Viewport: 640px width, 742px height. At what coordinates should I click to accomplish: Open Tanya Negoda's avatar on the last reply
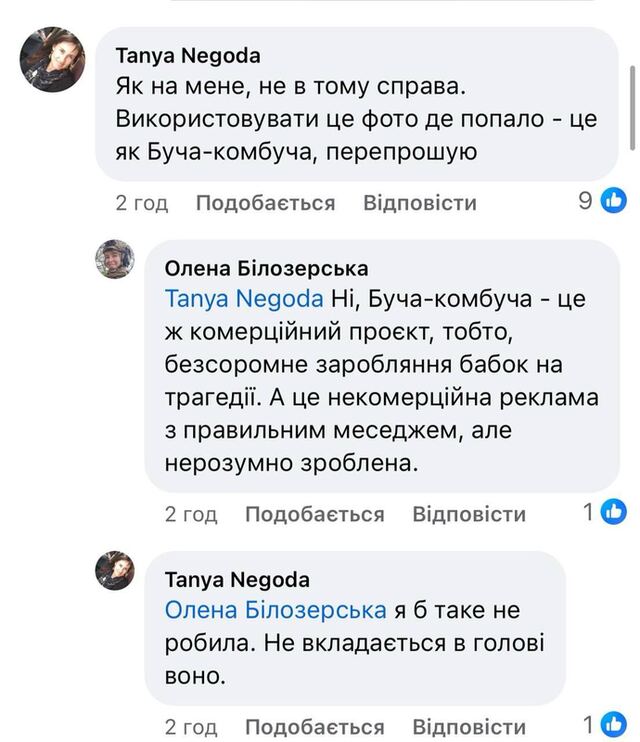click(114, 571)
